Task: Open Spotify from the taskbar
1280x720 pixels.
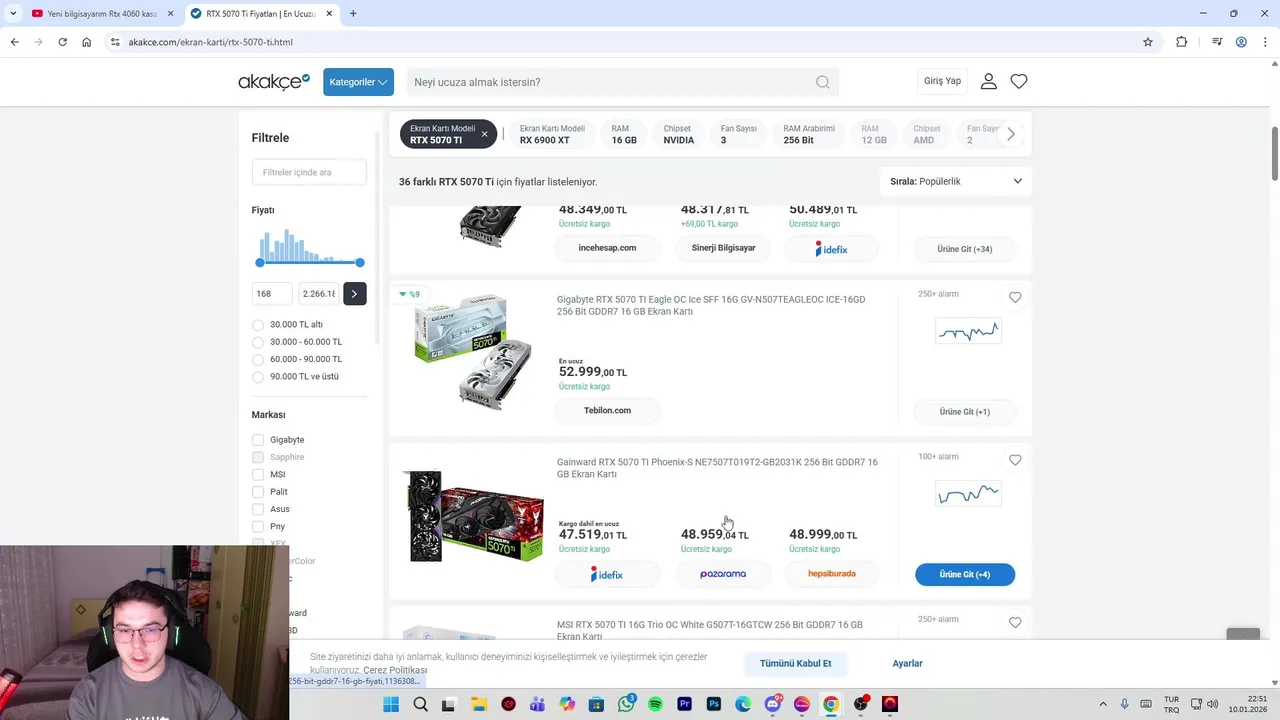Action: tap(655, 704)
